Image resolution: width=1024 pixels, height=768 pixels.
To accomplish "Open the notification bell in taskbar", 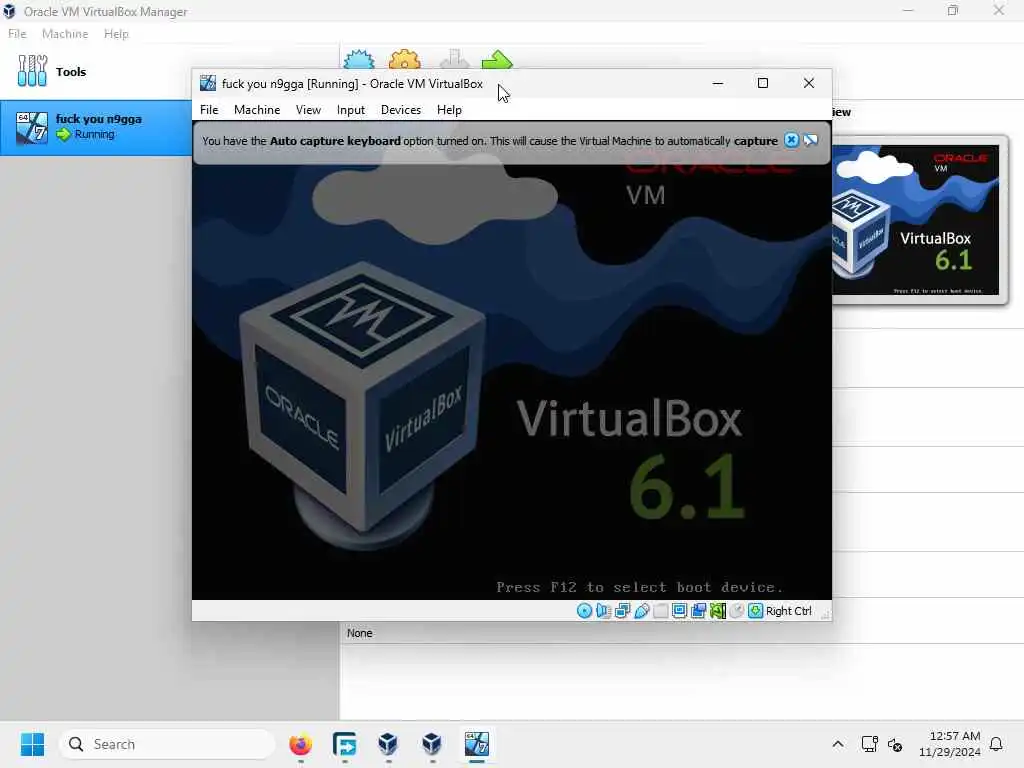I will 996,744.
